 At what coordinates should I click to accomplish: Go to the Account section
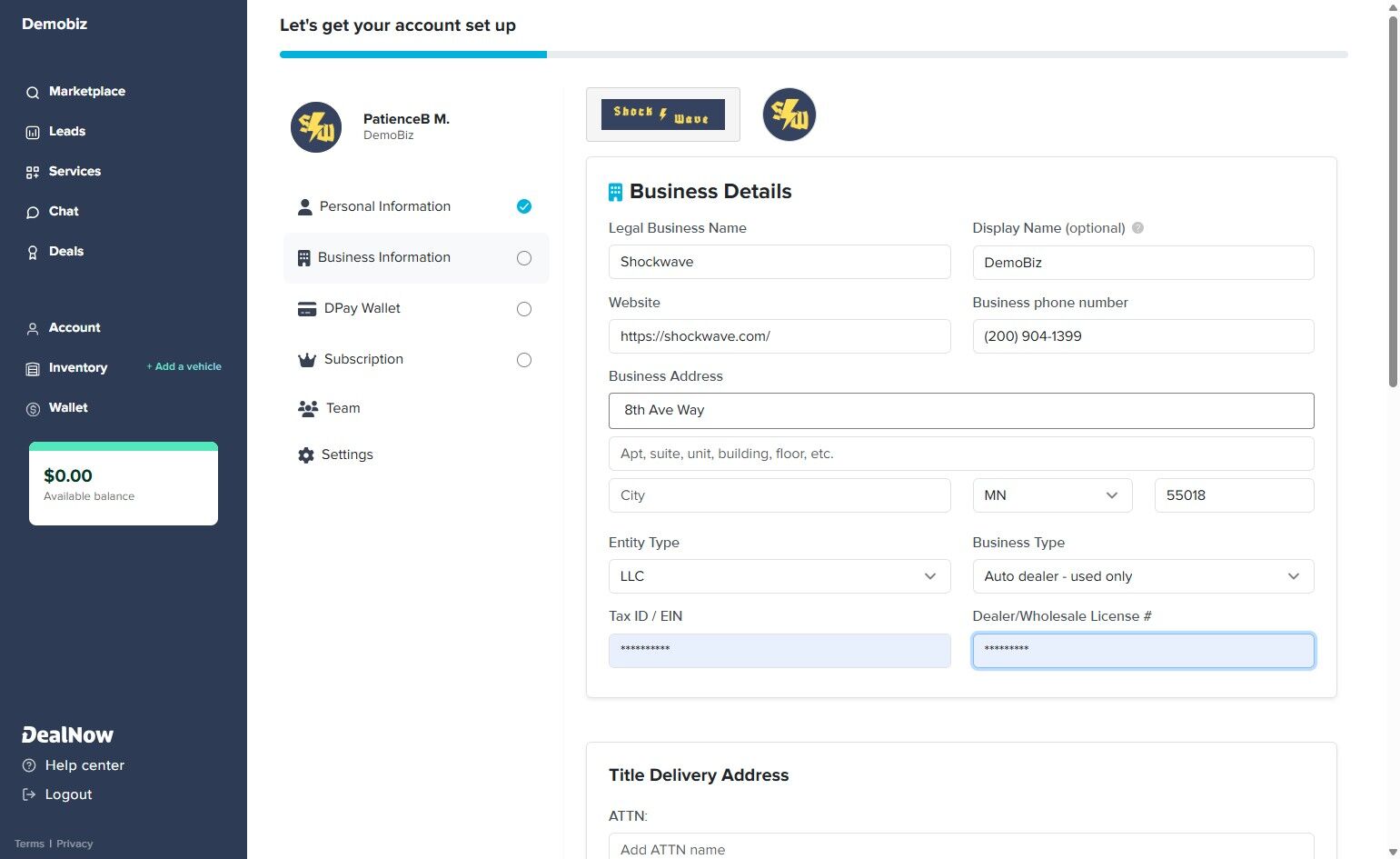click(32, 327)
